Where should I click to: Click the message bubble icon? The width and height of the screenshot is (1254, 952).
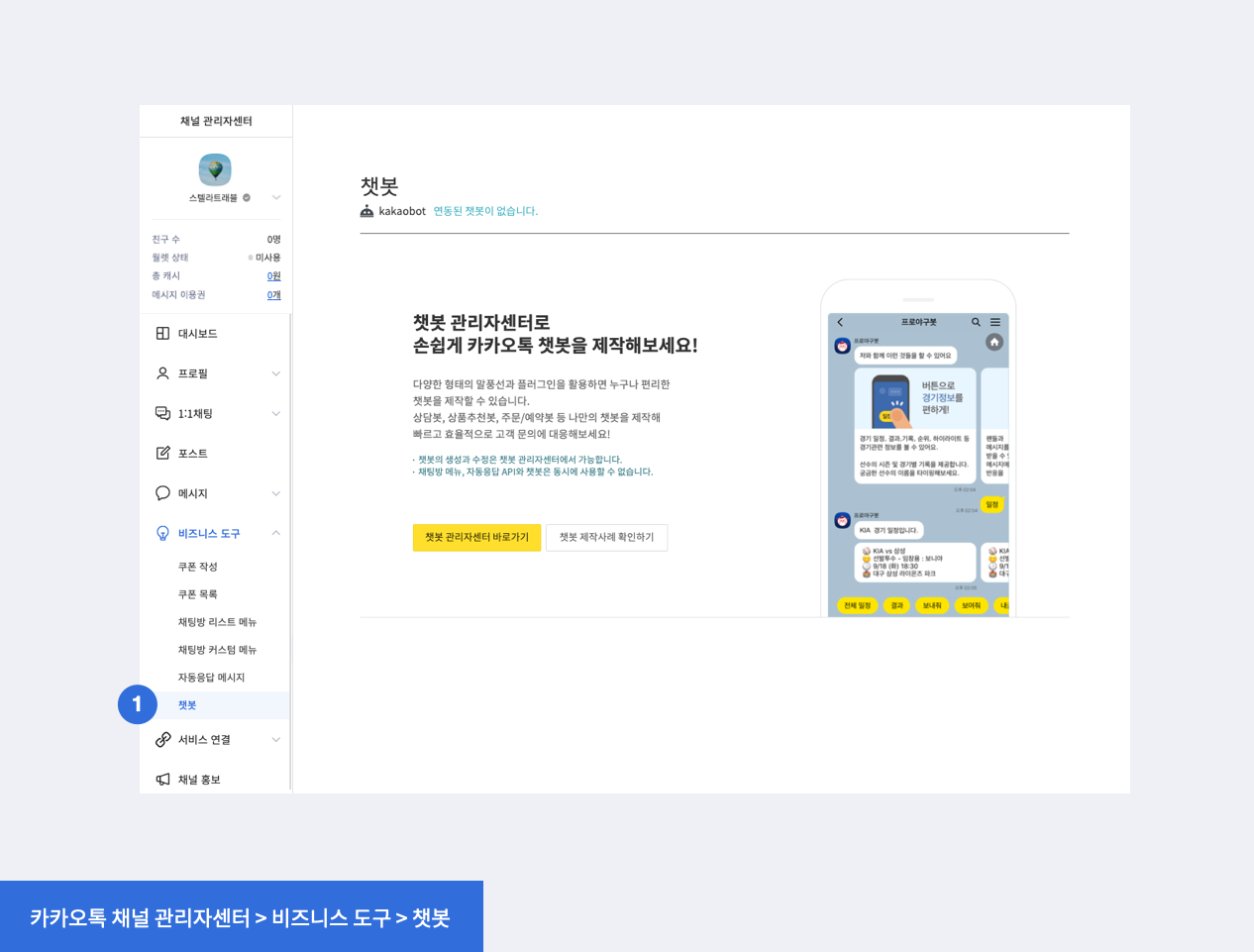pos(162,493)
